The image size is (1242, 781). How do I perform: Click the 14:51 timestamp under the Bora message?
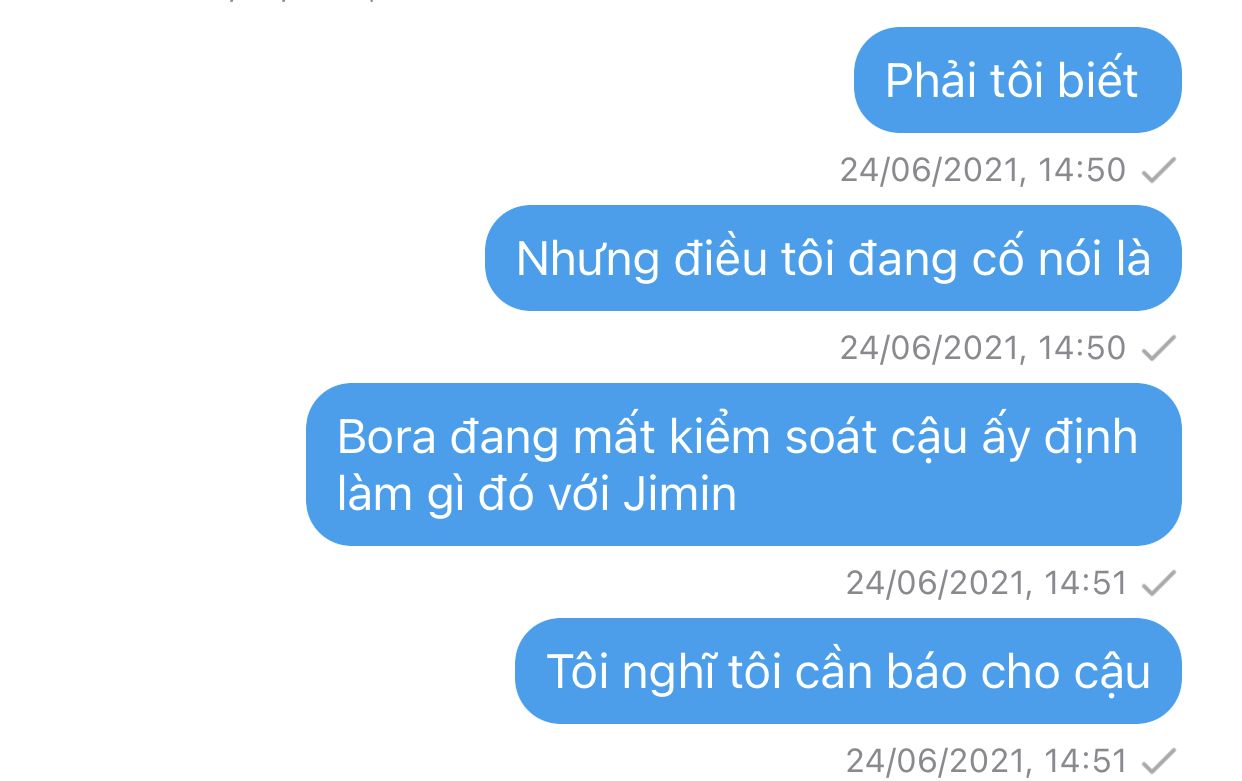(x=986, y=583)
